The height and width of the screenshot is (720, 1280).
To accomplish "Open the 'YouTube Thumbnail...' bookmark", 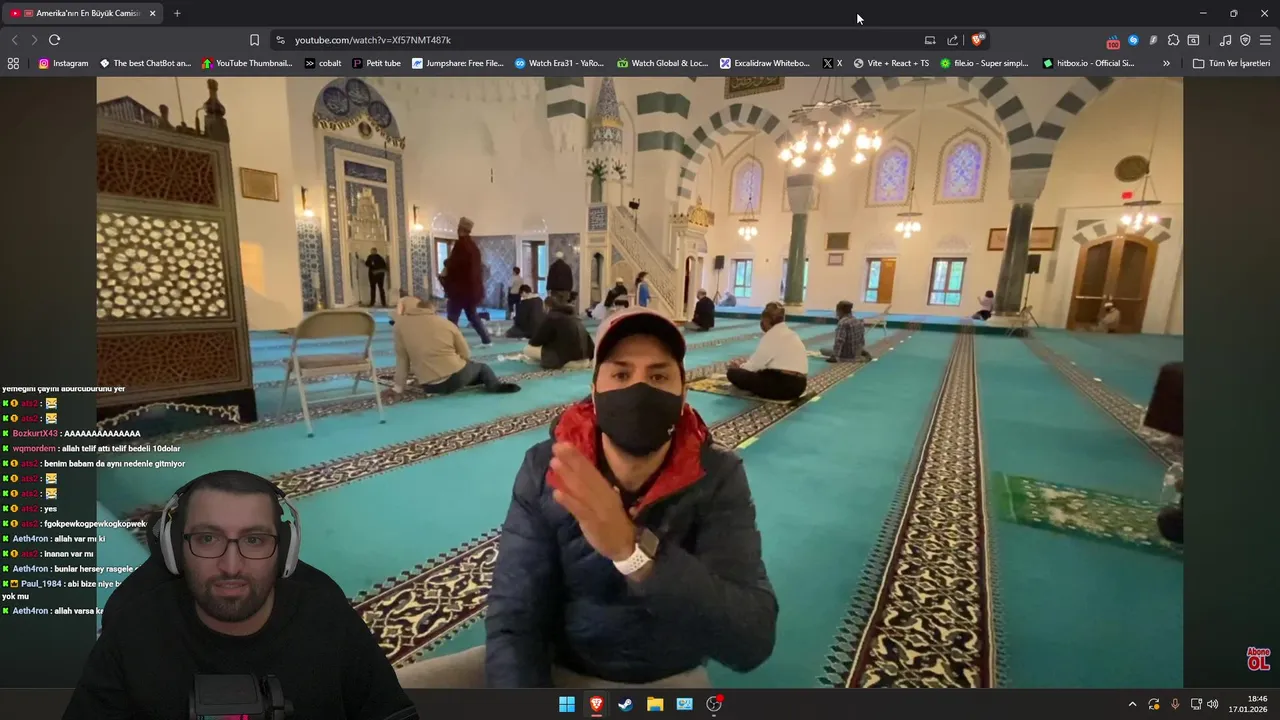I will pos(247,63).
